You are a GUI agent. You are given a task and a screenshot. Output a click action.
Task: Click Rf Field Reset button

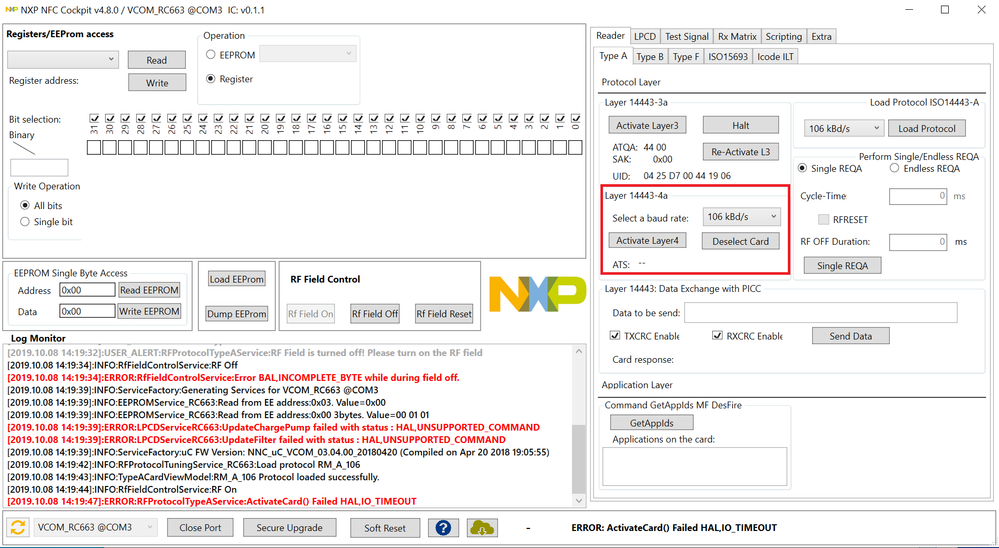pyautogui.click(x=444, y=314)
